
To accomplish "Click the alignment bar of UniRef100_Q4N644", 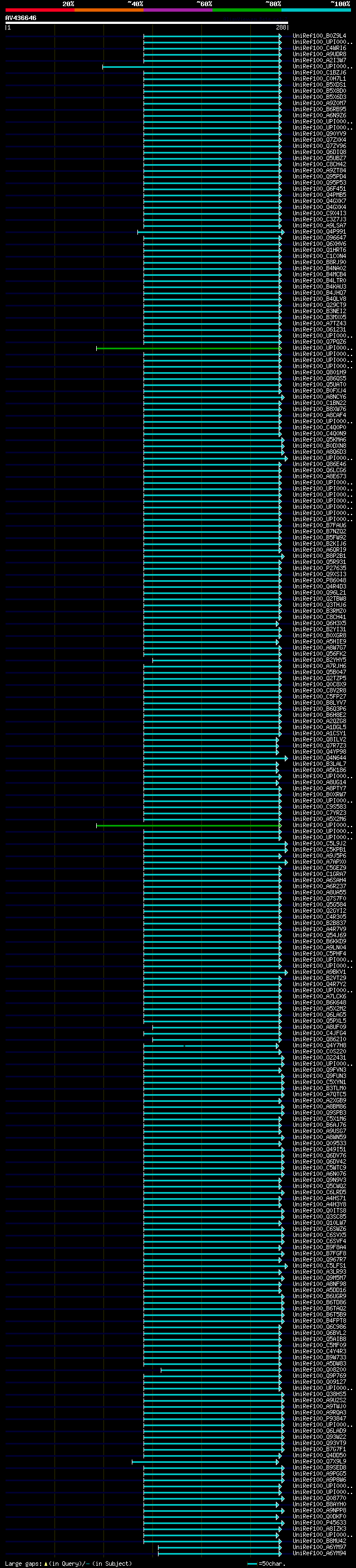I will [x=216, y=758].
